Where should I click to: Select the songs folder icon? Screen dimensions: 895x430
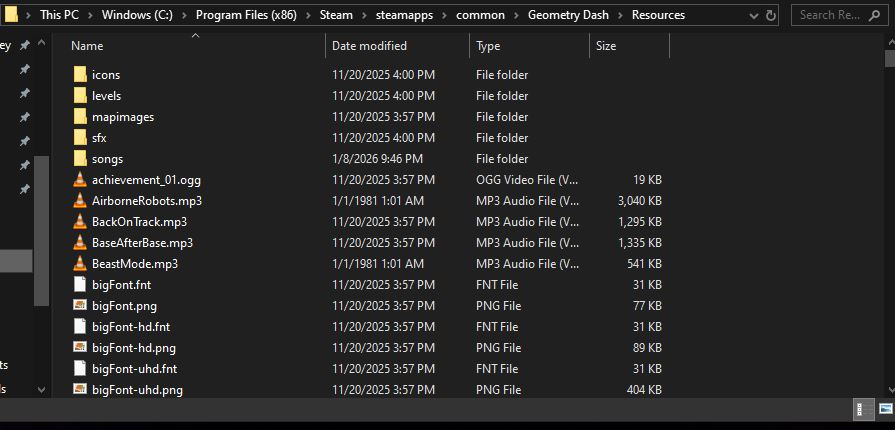[x=81, y=159]
